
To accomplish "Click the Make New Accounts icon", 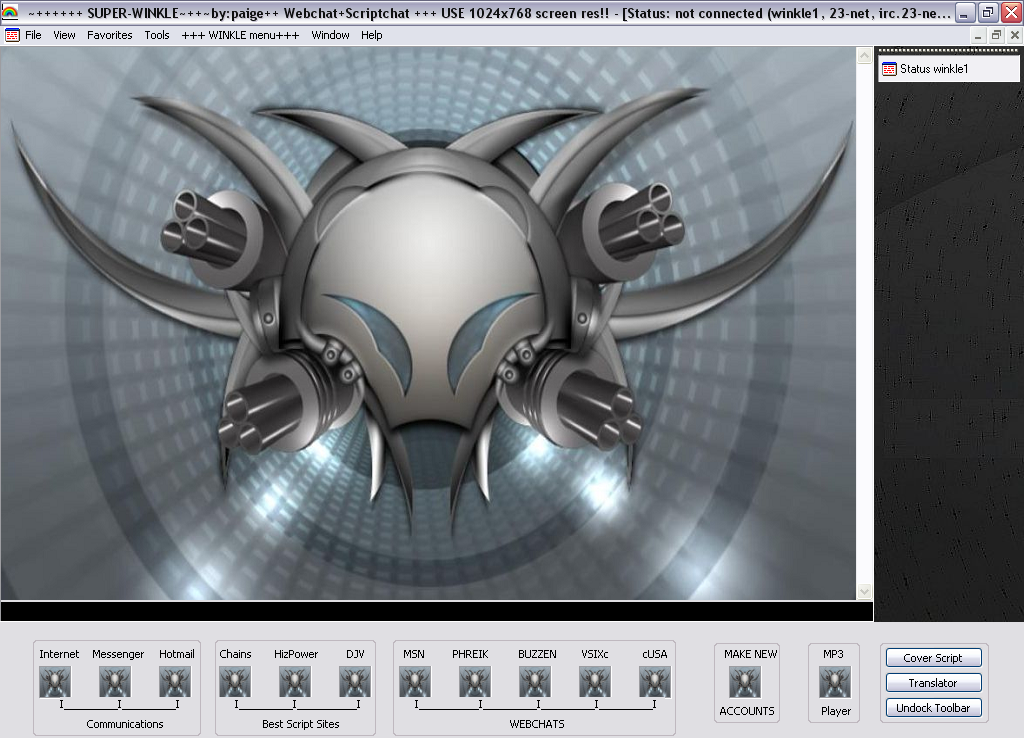I will [745, 682].
